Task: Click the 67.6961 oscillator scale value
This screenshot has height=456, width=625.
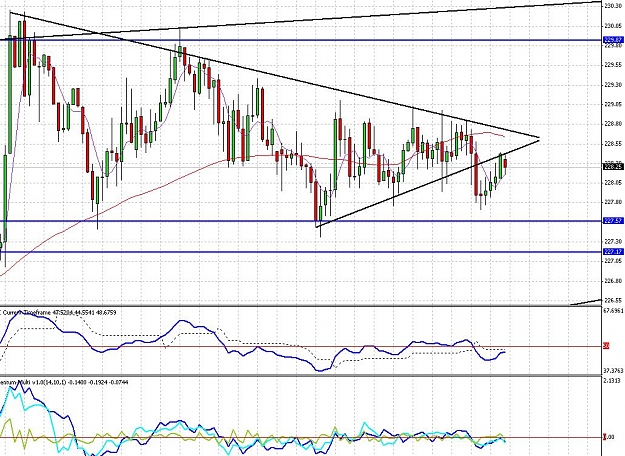Action: pos(614,311)
